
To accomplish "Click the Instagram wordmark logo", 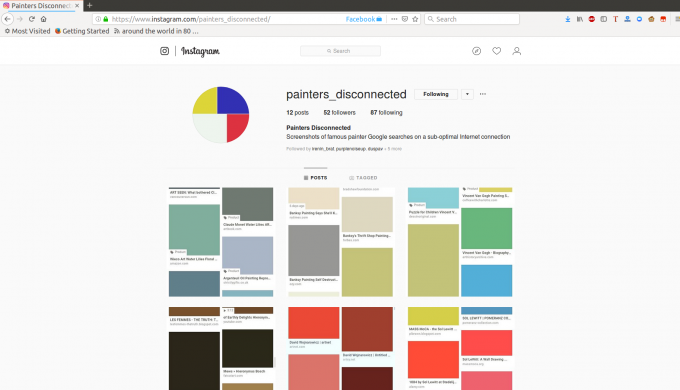I will (x=200, y=51).
